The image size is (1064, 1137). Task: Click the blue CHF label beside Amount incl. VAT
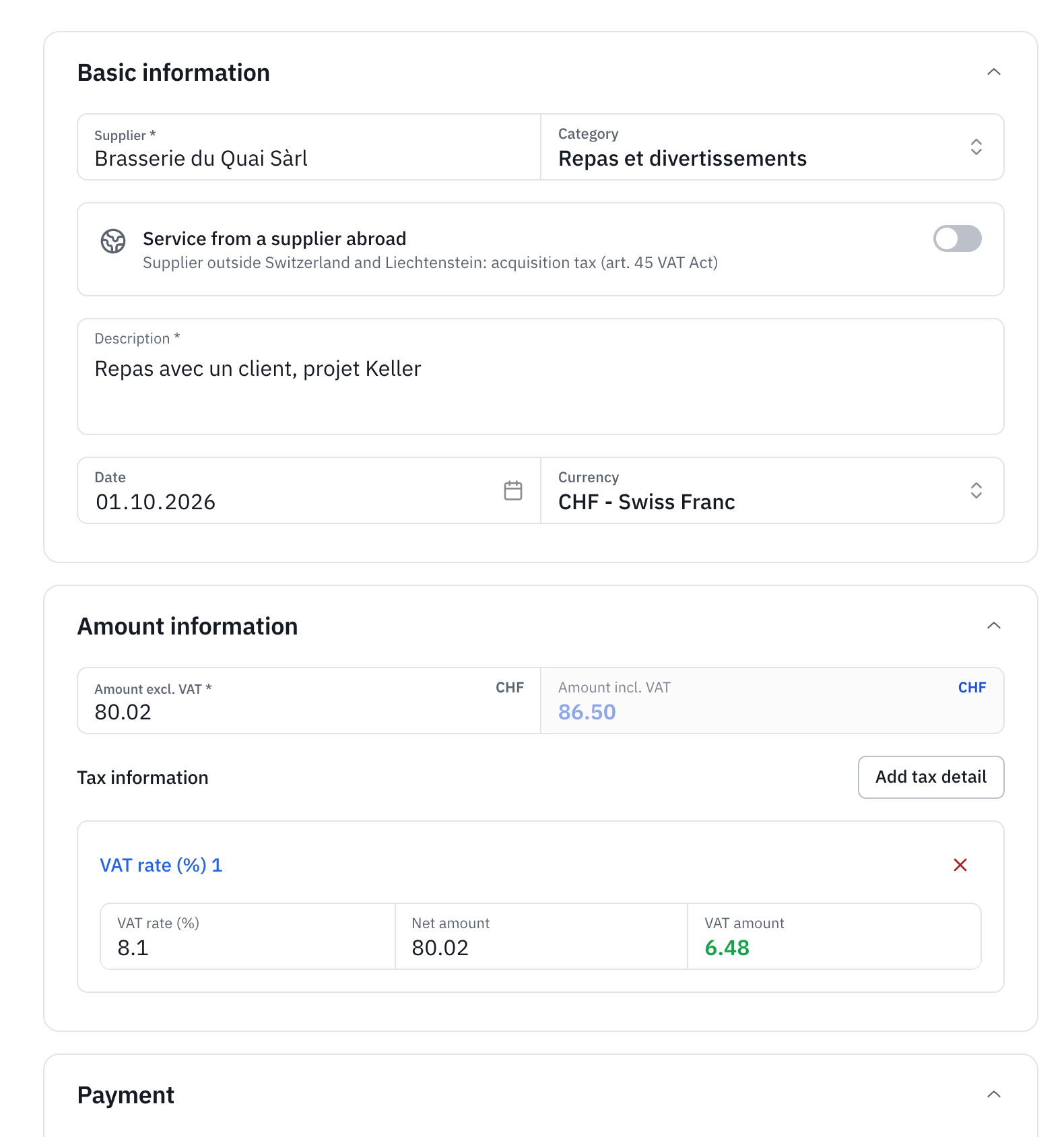click(x=972, y=688)
